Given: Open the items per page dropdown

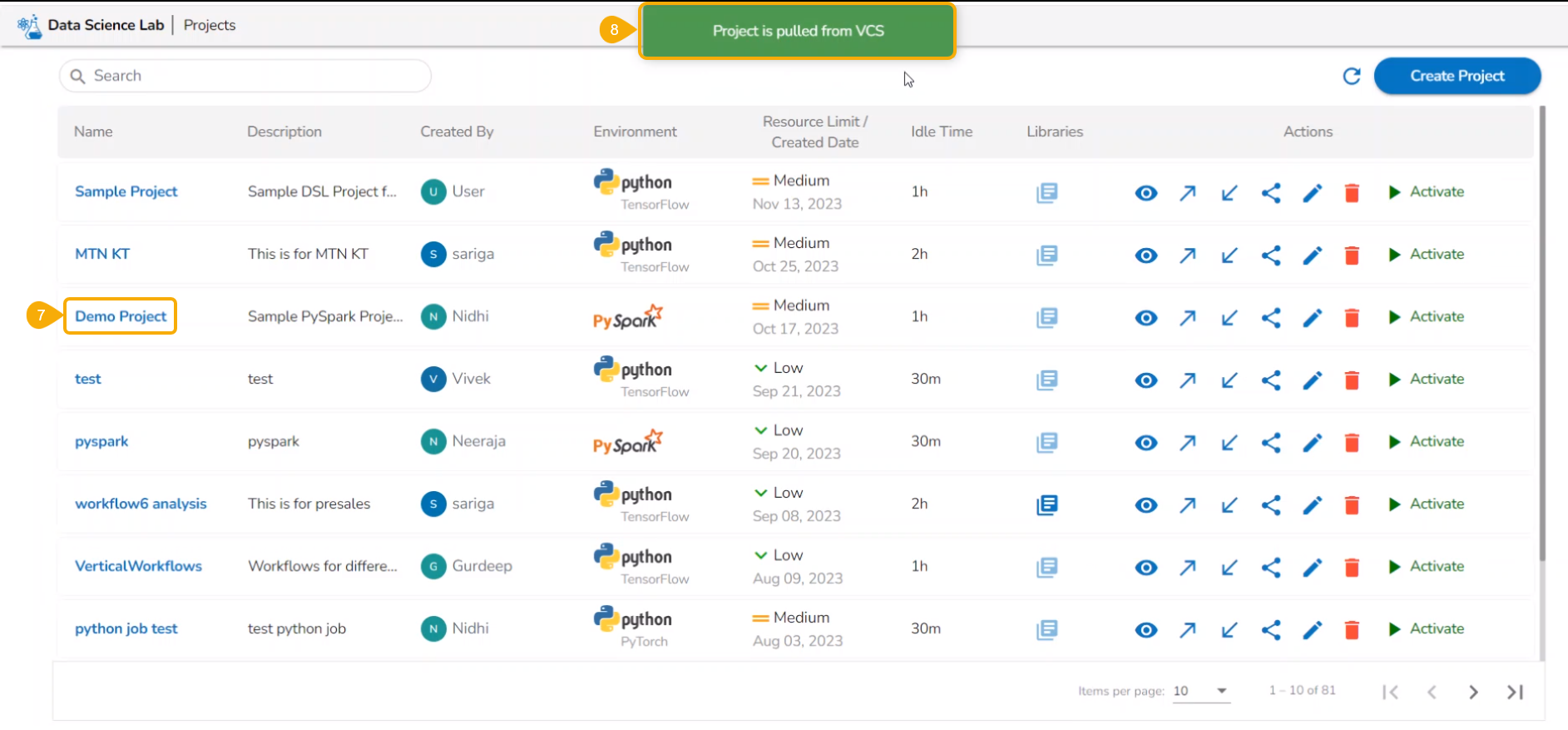Looking at the screenshot, I should pyautogui.click(x=1200, y=691).
